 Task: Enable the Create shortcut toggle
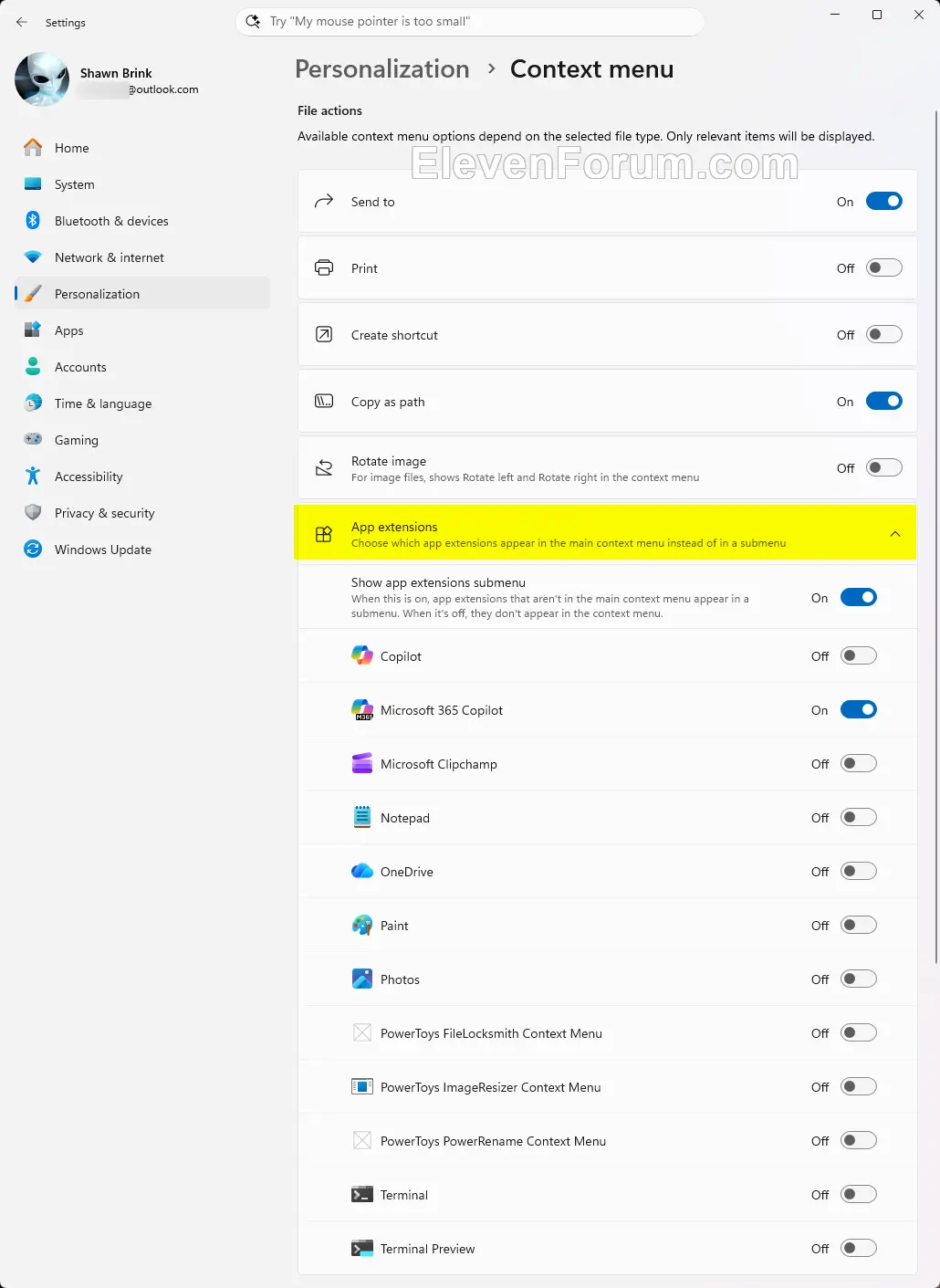point(883,334)
